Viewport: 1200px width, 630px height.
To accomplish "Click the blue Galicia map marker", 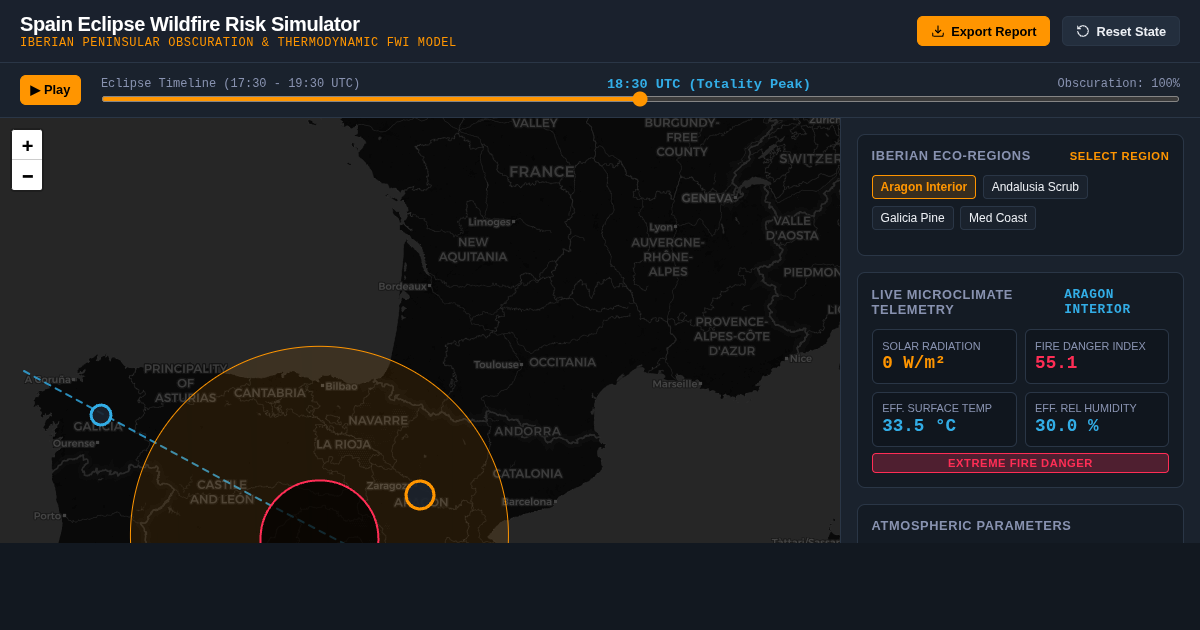I will 101,415.
